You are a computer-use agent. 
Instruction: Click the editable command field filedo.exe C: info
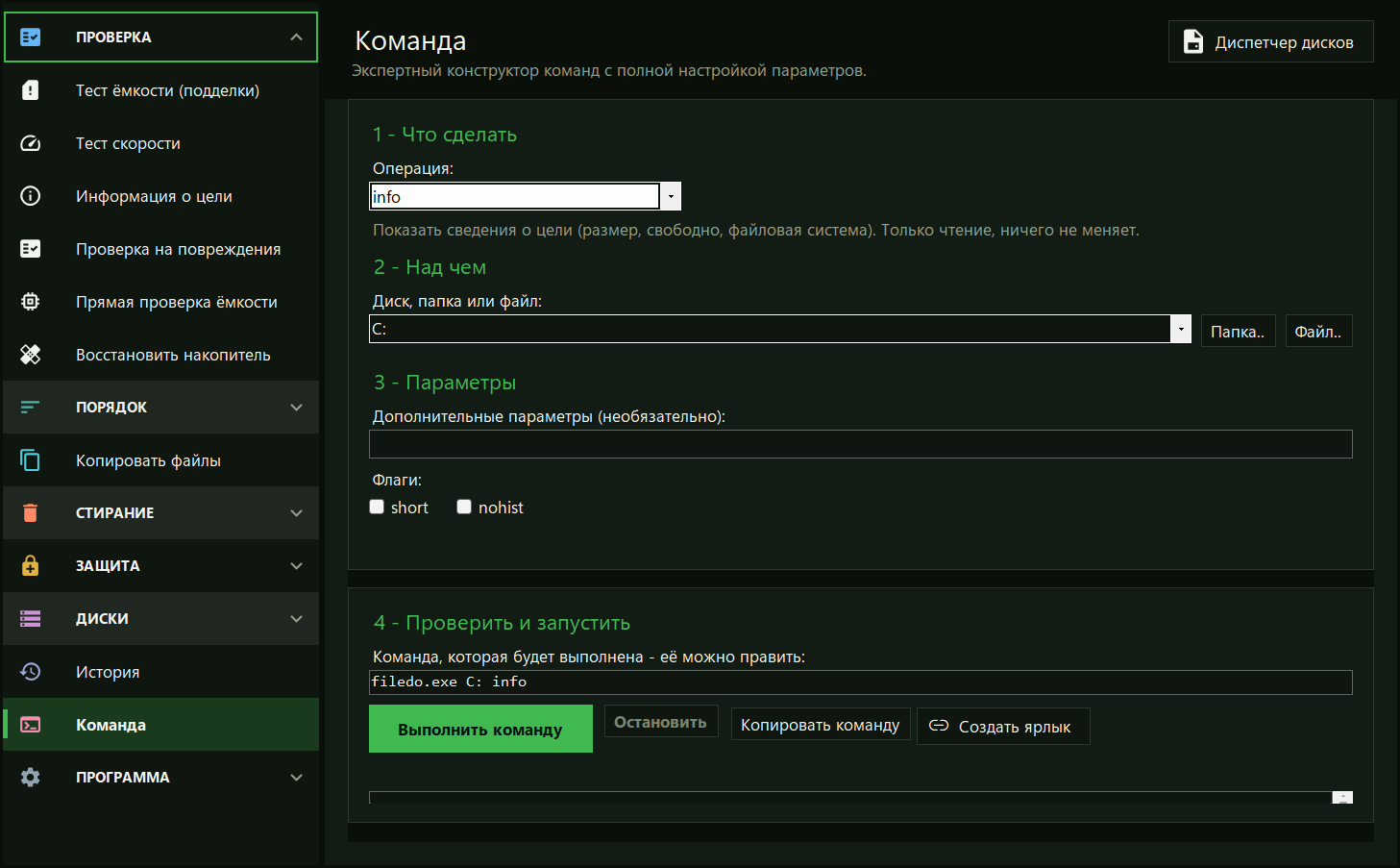[x=861, y=682]
